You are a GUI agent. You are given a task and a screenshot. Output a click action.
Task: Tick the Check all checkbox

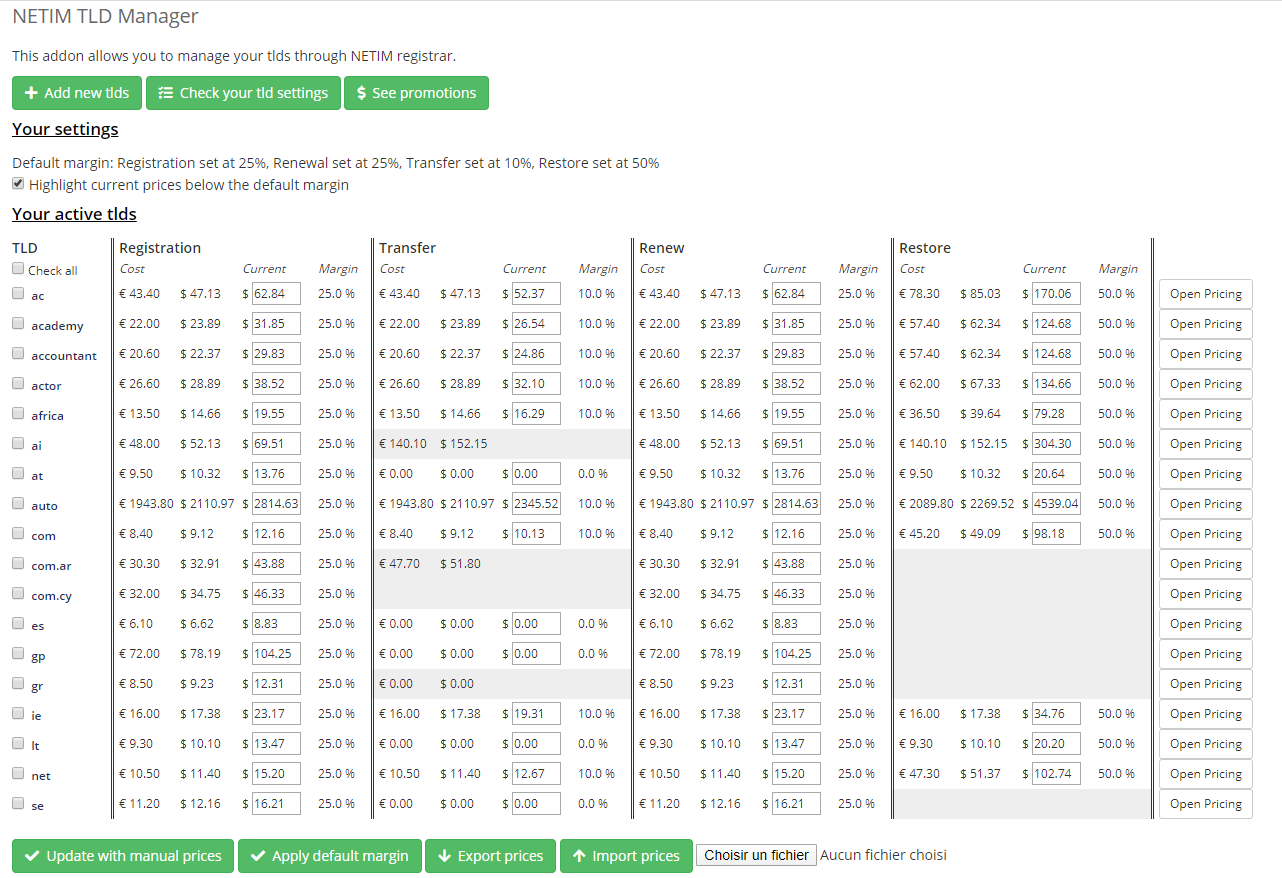[18, 269]
